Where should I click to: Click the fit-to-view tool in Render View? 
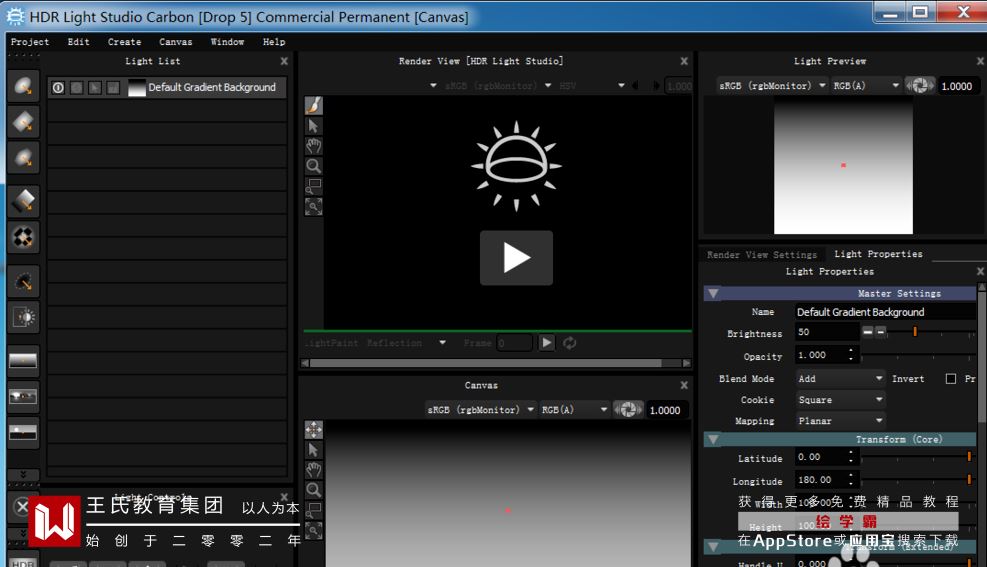[313, 206]
